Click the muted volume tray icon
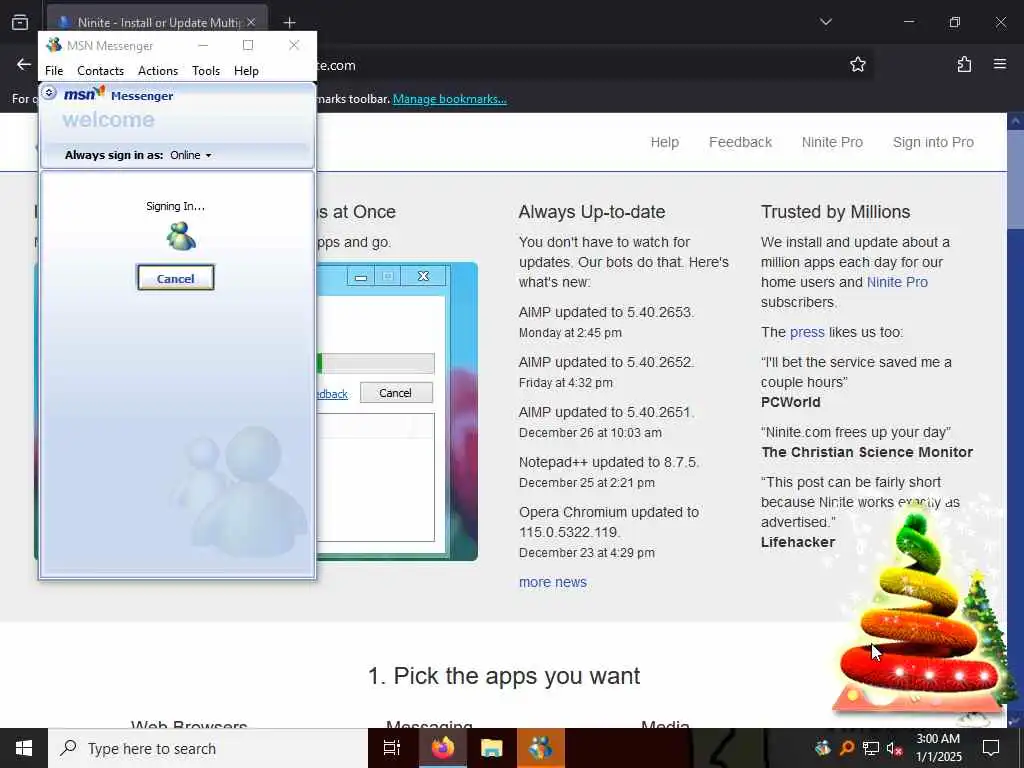Viewport: 1024px width, 768px height. 894,748
